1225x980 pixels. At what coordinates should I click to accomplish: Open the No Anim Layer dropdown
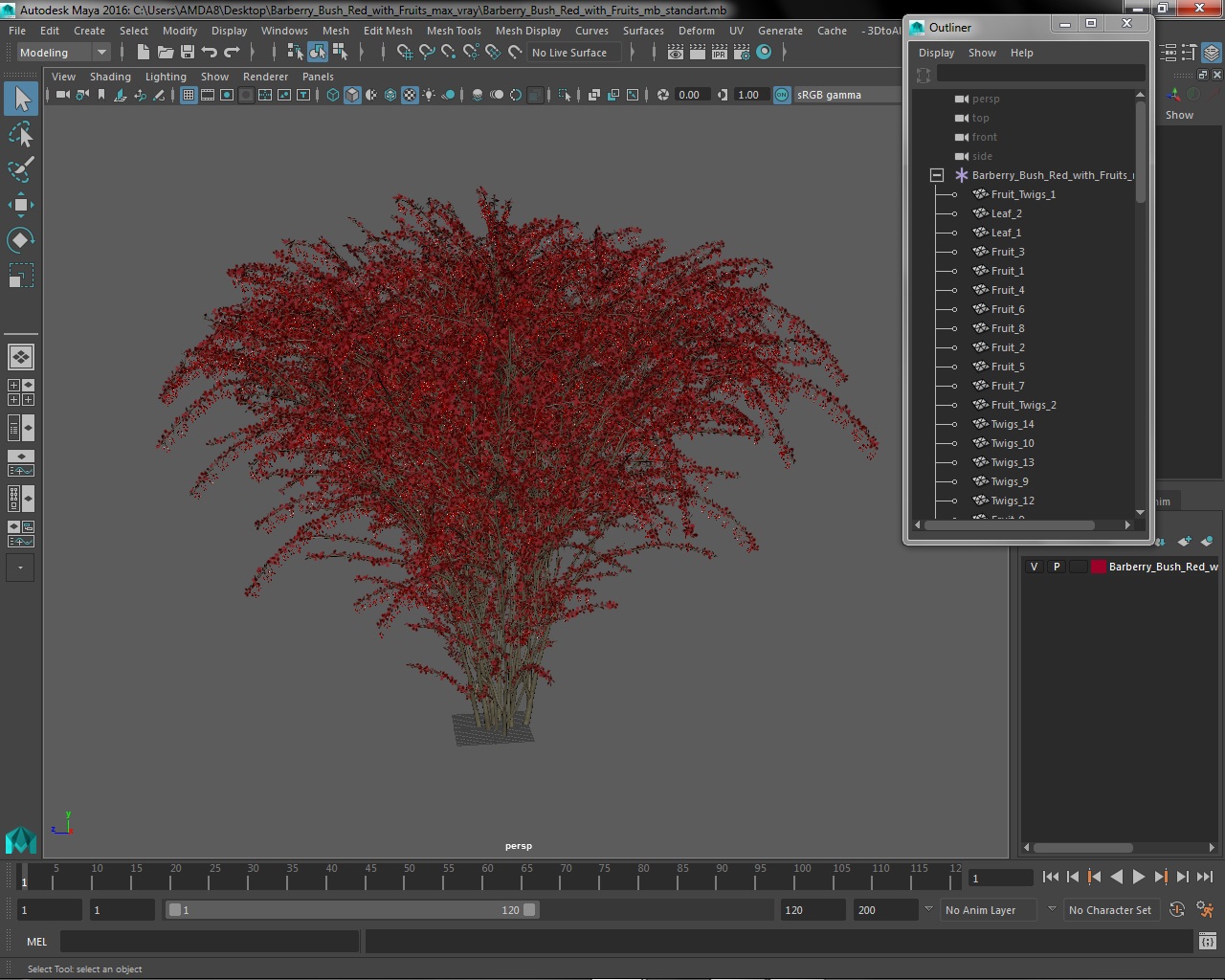[990, 910]
